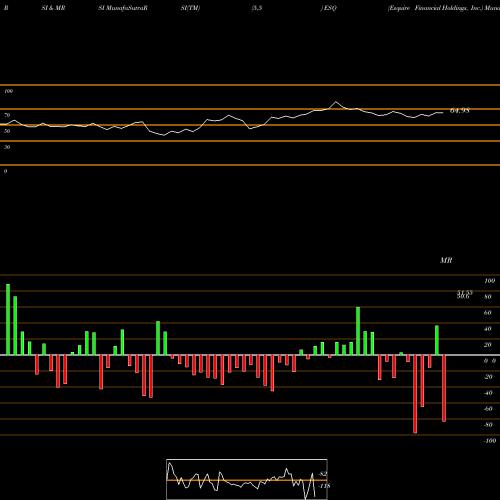Click the "ESQ" ticker symbol in header
Image resolution: width=500 pixels, height=500 pixels.
(x=330, y=8)
